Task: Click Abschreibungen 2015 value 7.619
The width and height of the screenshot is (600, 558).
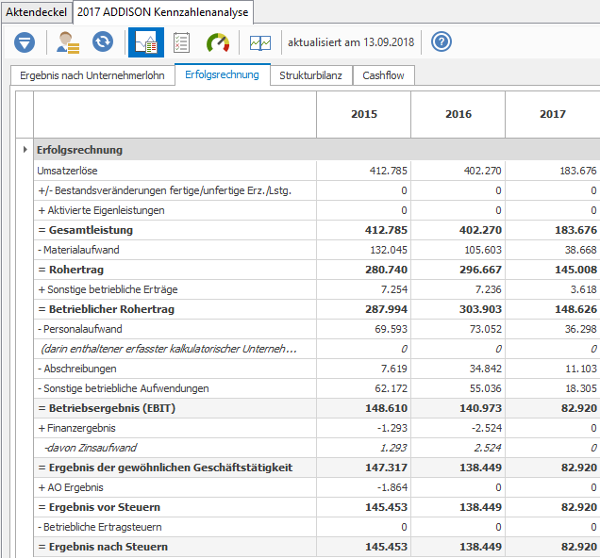Action: click(394, 369)
